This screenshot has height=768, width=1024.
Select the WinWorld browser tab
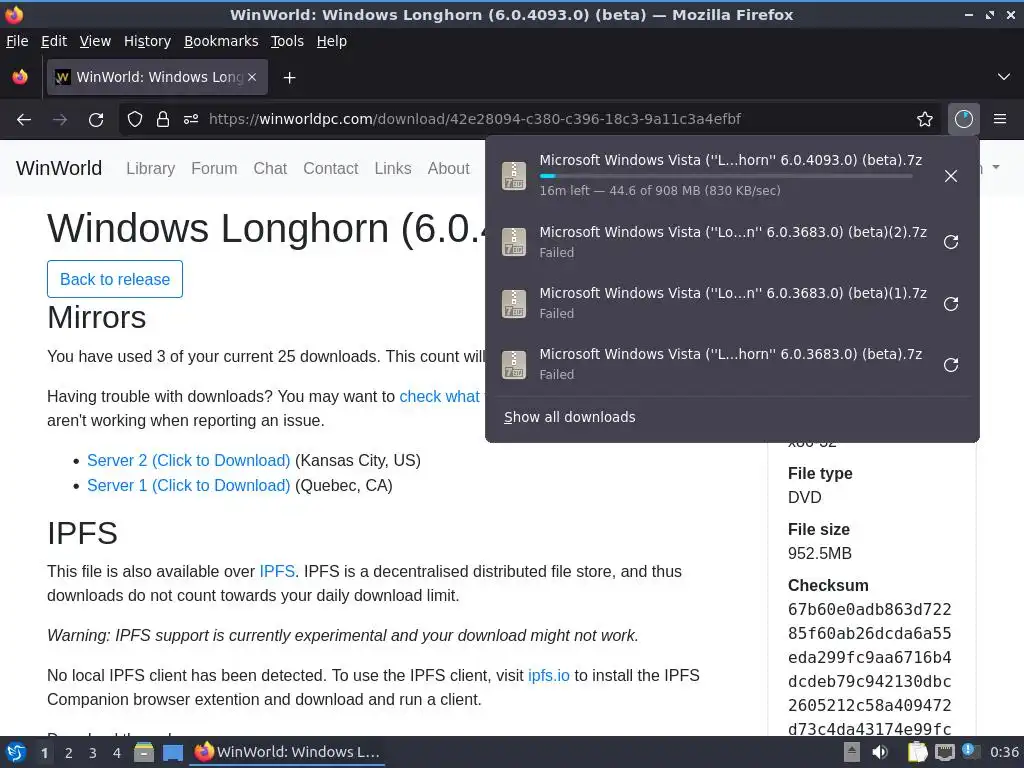(157, 77)
